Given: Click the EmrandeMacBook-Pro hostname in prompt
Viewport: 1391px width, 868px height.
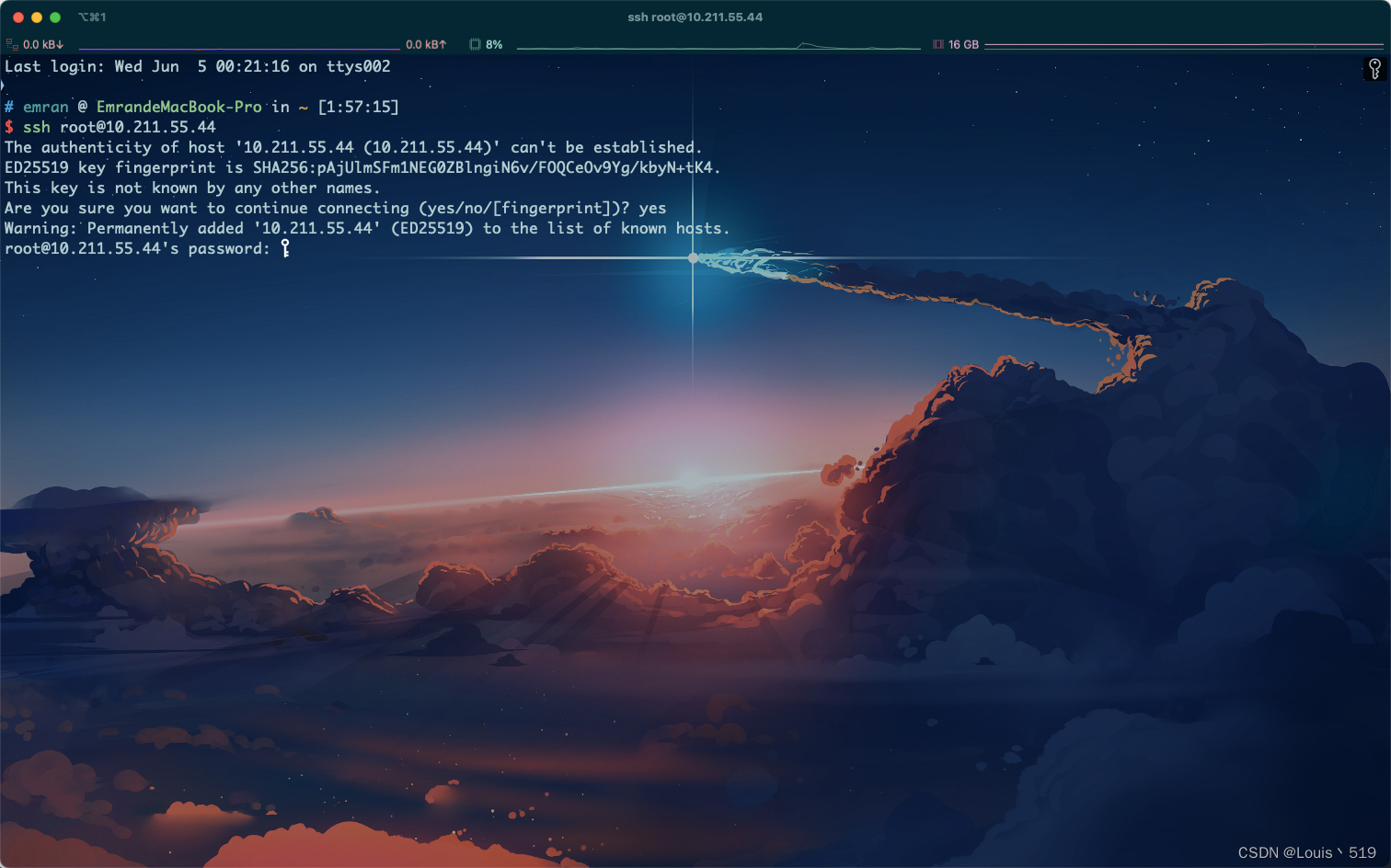Looking at the screenshot, I should click(179, 107).
